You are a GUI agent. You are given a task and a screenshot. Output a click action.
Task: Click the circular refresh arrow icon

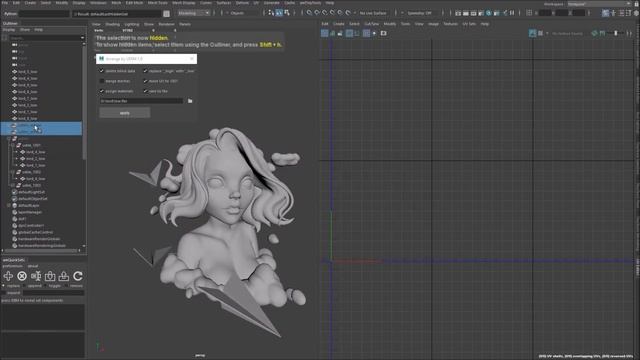pos(78,276)
